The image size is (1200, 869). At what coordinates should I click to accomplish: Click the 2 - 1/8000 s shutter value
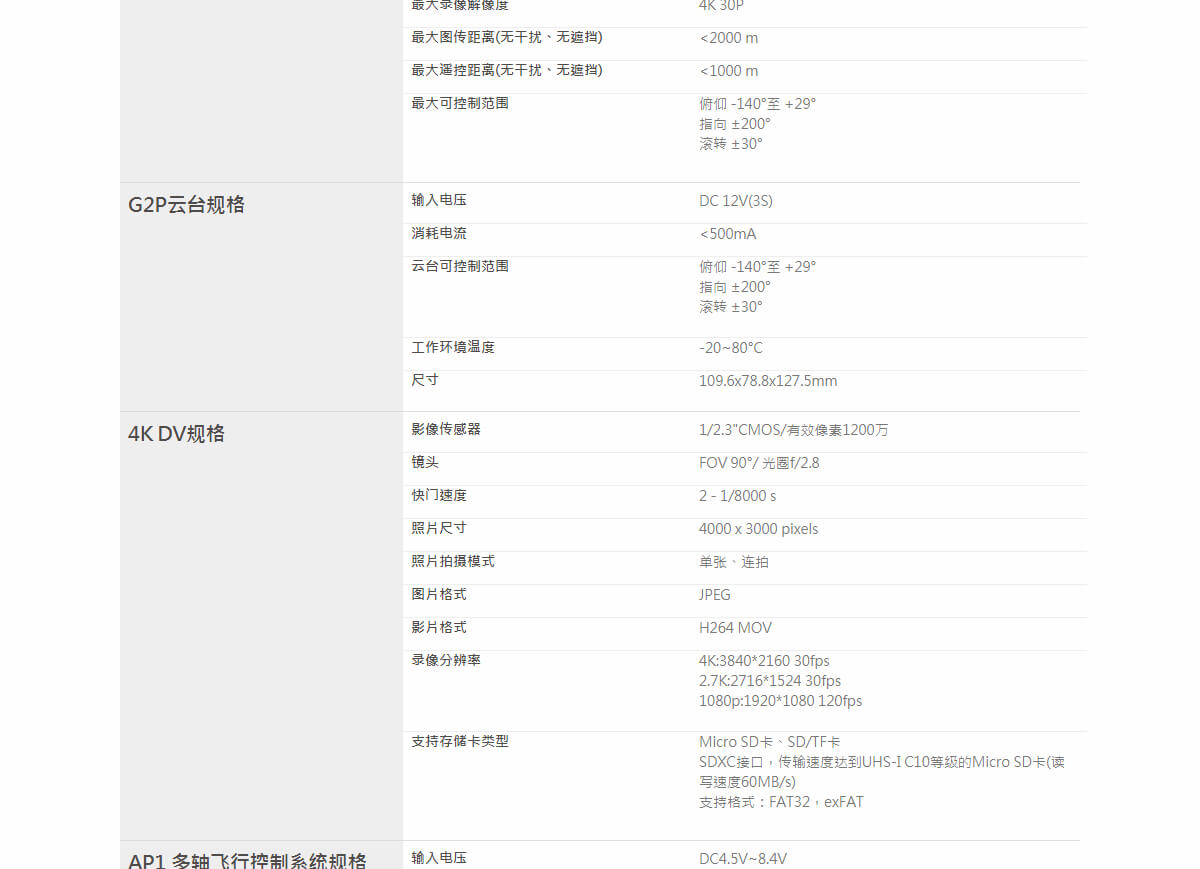point(737,496)
